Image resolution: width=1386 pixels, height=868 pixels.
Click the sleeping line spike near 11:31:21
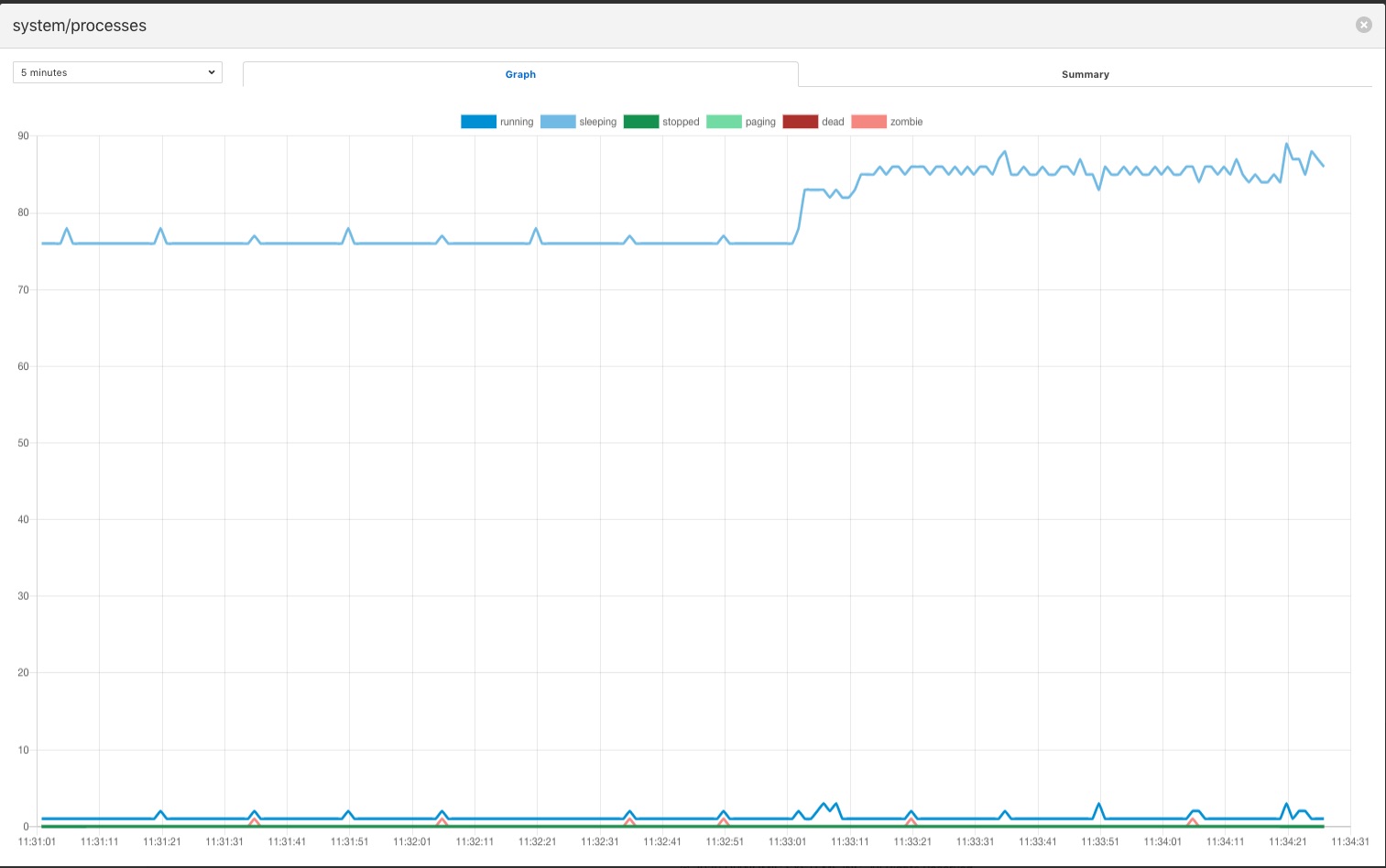coord(161,229)
